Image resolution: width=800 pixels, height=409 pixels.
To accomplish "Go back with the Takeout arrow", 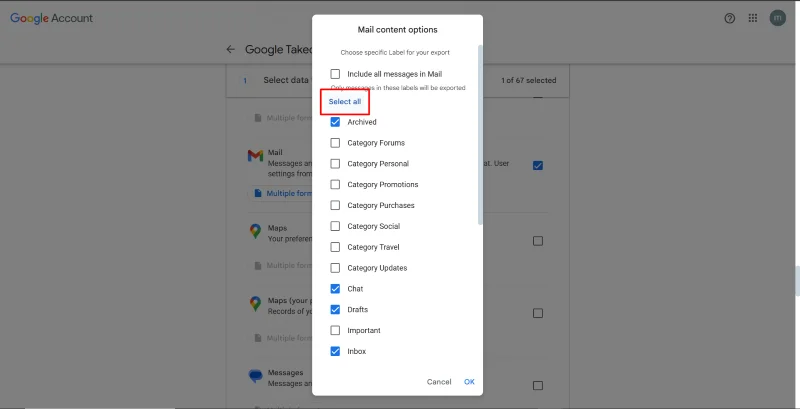I will (231, 49).
